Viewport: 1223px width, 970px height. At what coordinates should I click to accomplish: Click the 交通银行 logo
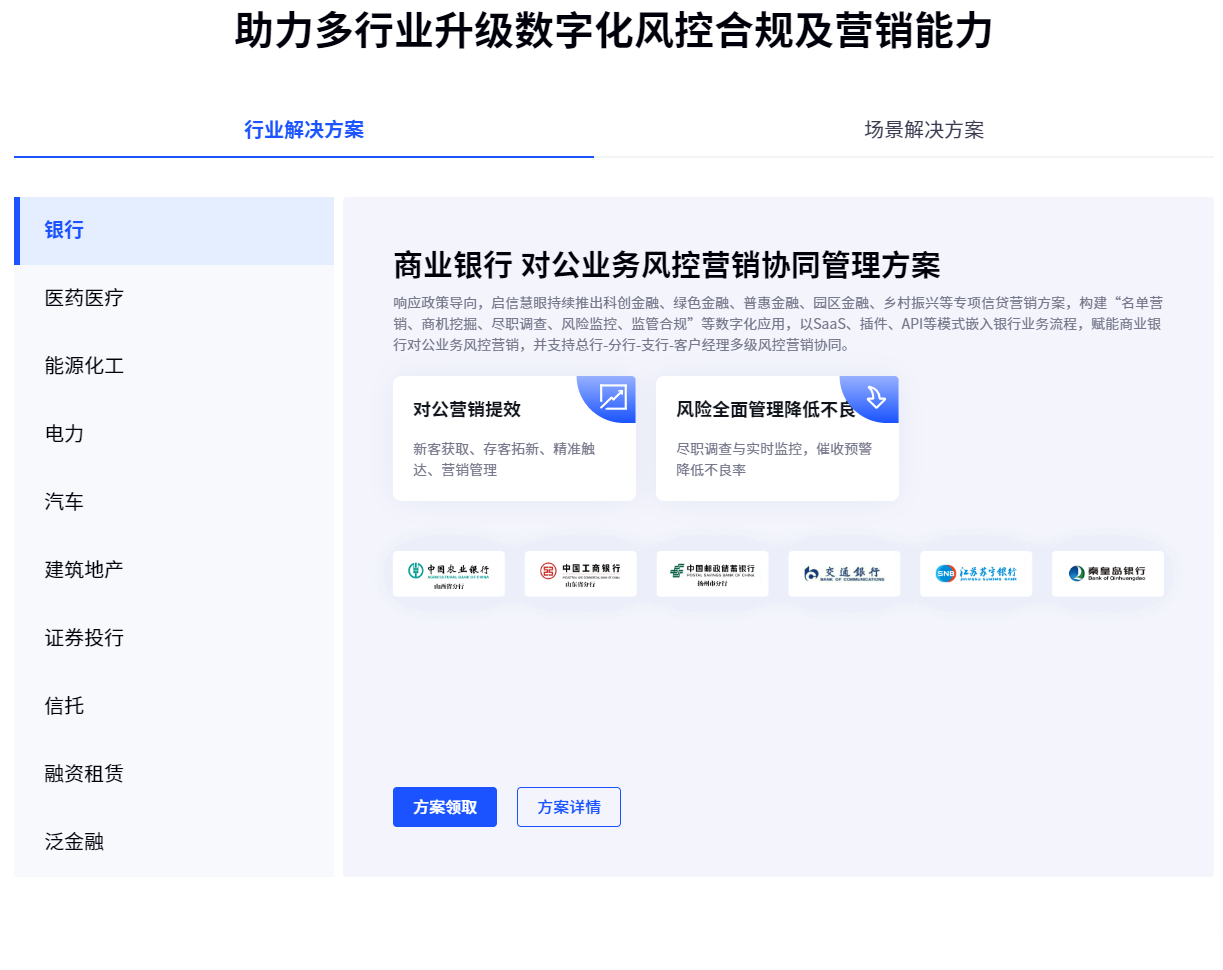[844, 574]
